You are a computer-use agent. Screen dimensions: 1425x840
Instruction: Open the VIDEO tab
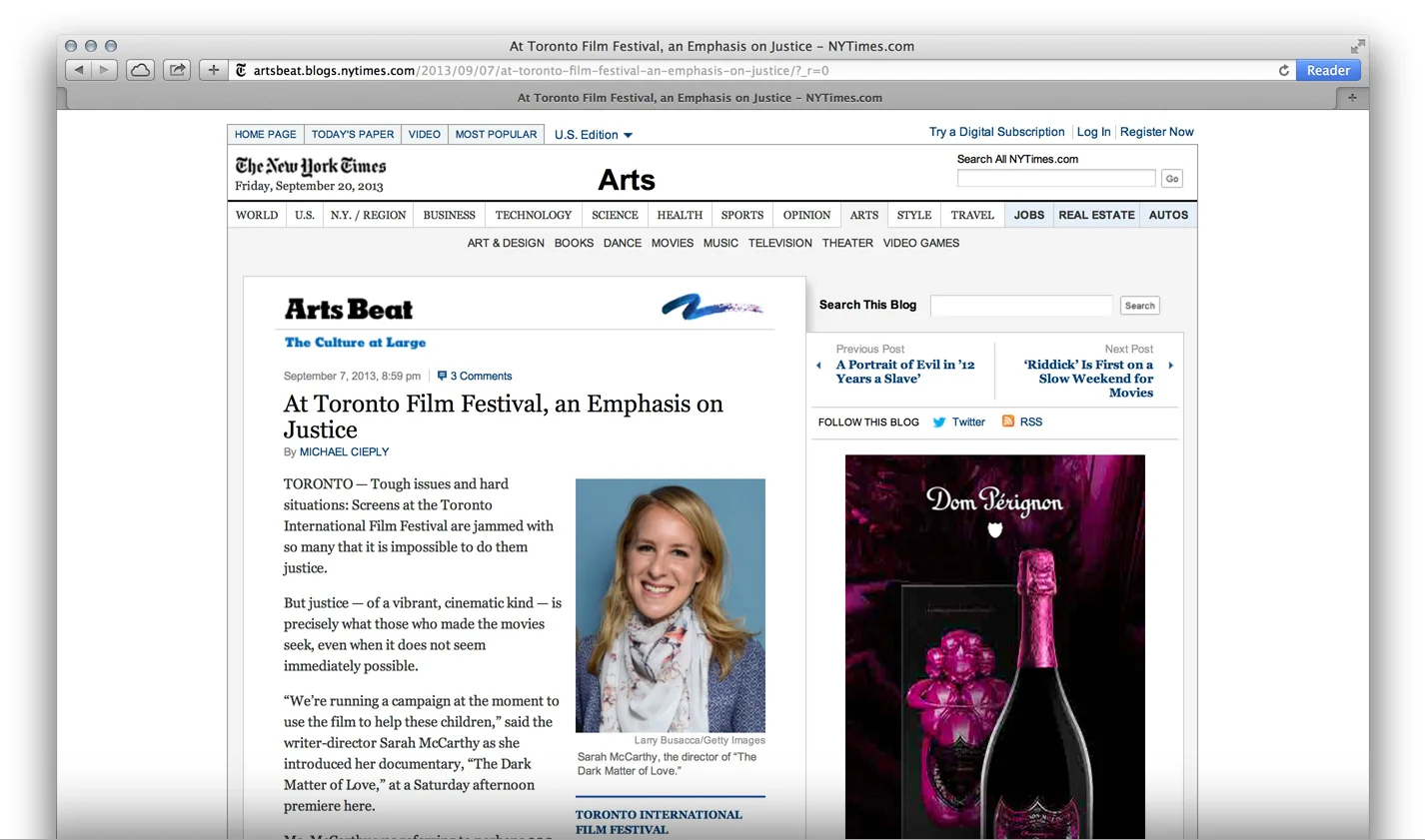pyautogui.click(x=425, y=134)
